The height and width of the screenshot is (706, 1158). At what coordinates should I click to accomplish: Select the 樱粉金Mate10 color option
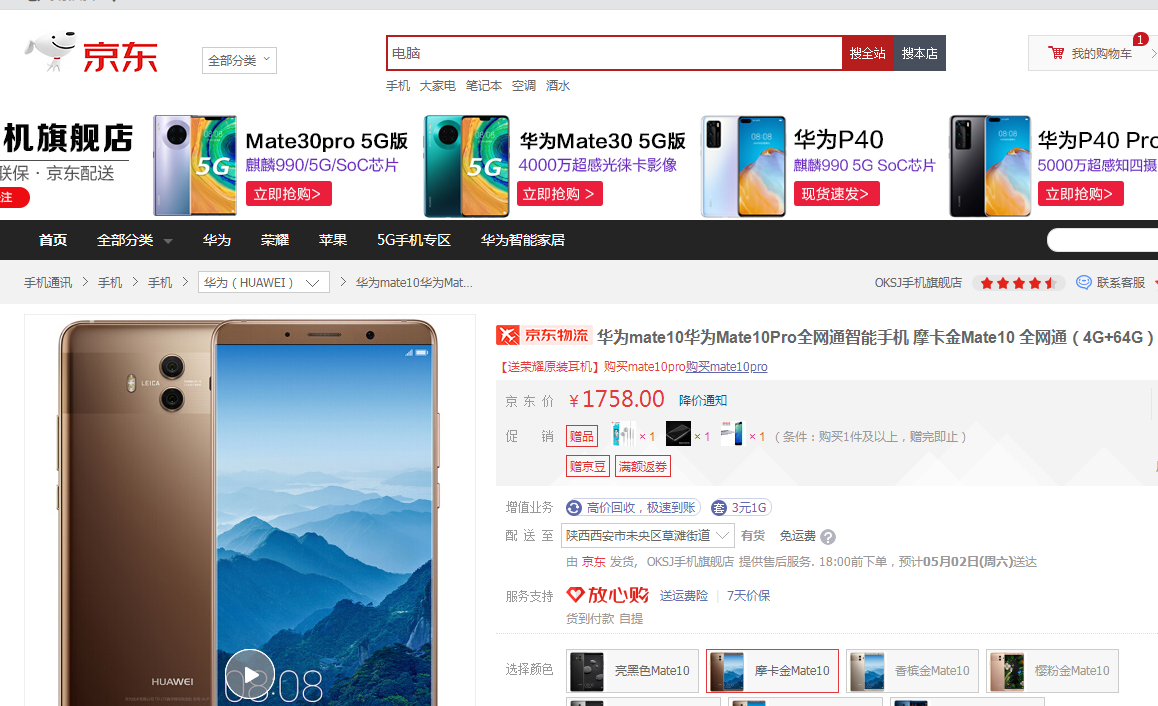(x=1052, y=671)
